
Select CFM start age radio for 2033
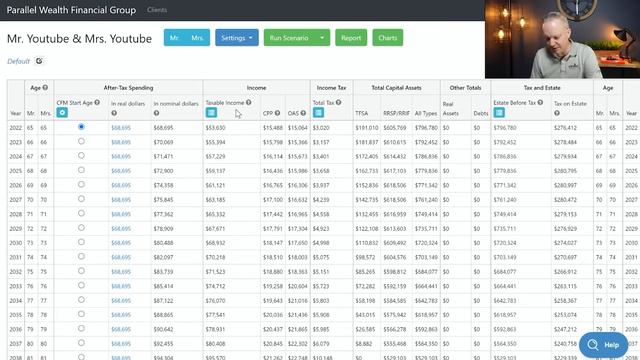pos(81,285)
